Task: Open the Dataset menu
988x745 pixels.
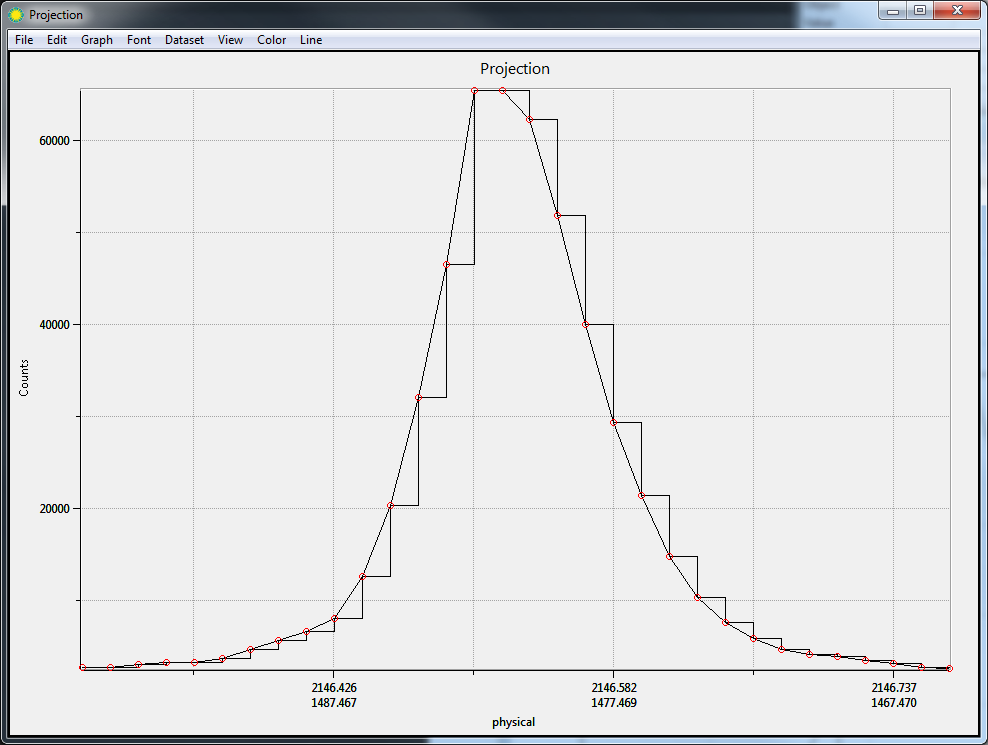Action: 184,40
